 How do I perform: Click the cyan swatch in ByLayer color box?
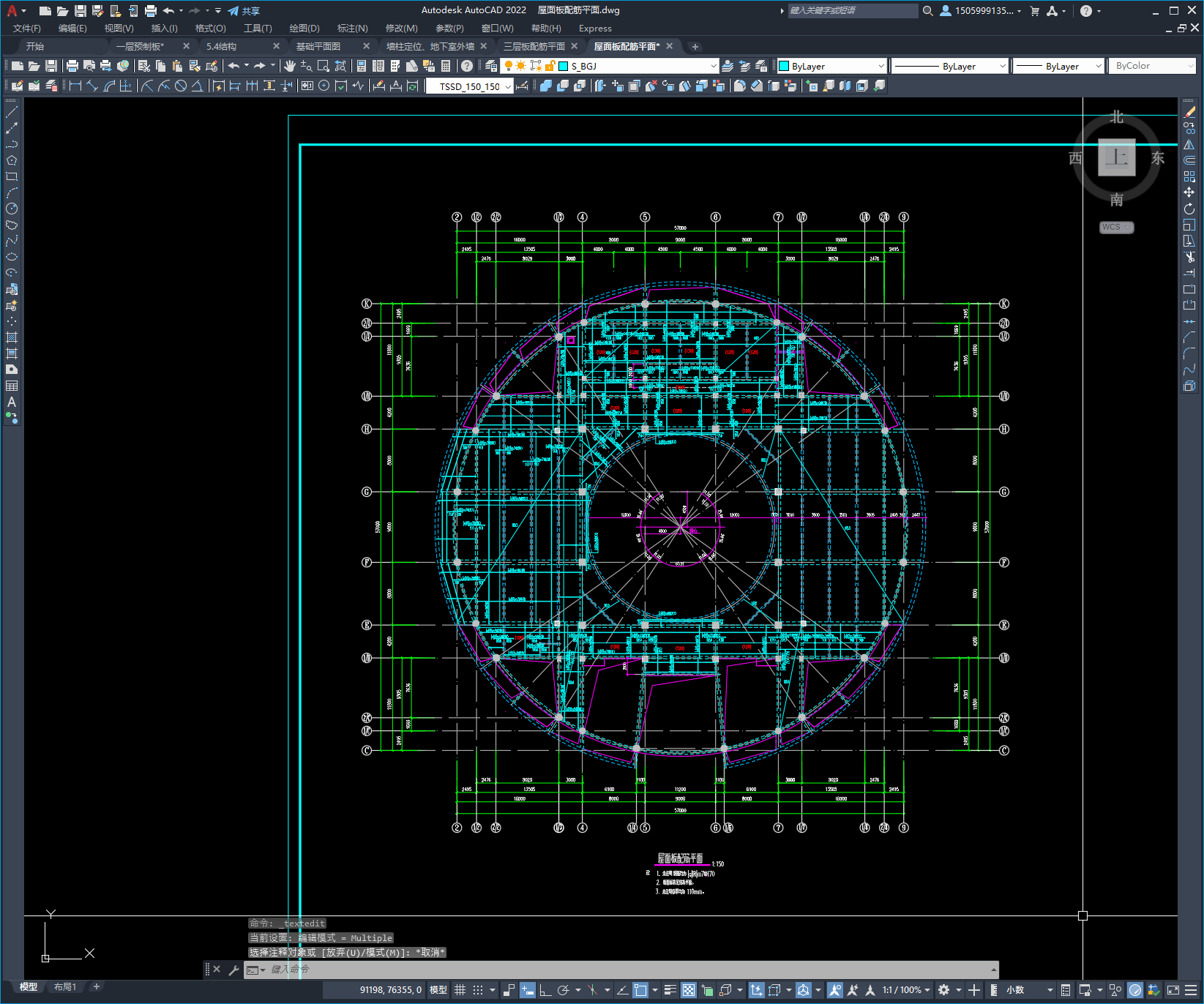(784, 66)
